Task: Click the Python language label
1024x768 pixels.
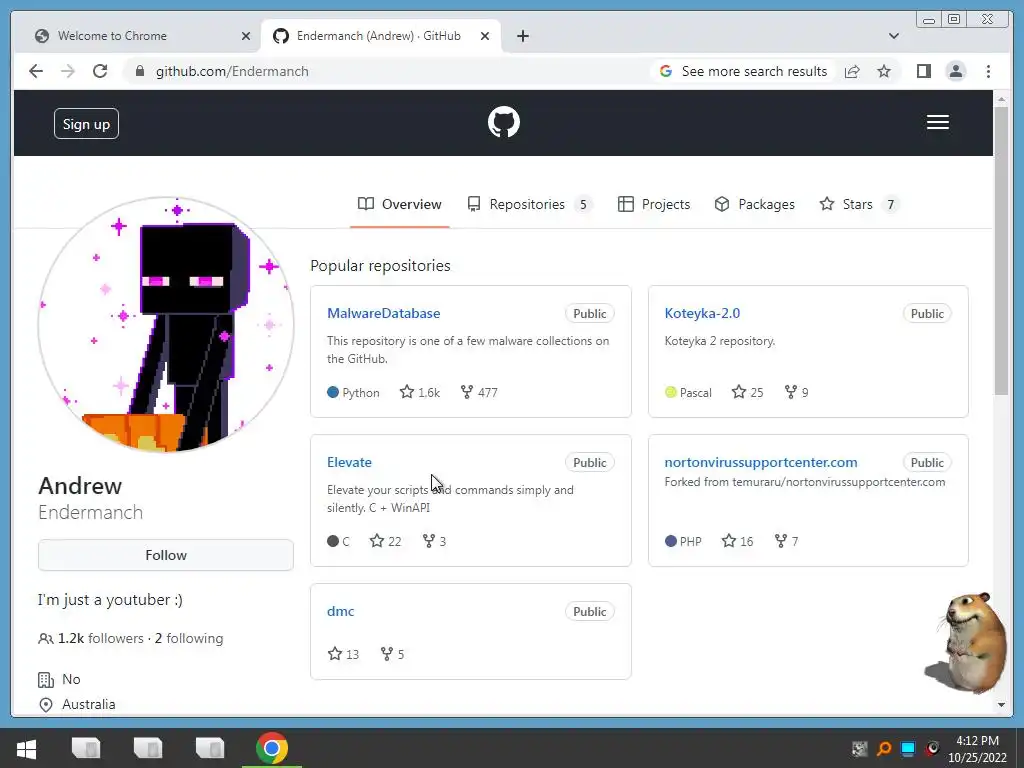Action: [360, 392]
